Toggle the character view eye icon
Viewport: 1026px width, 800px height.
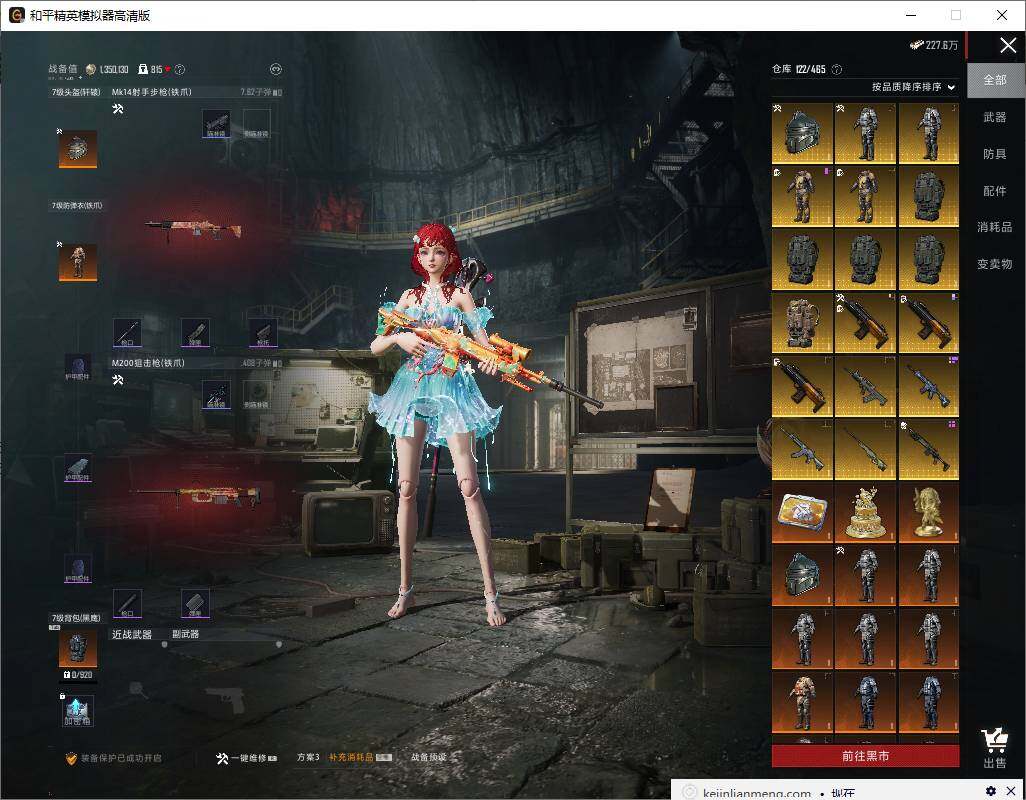coord(276,69)
